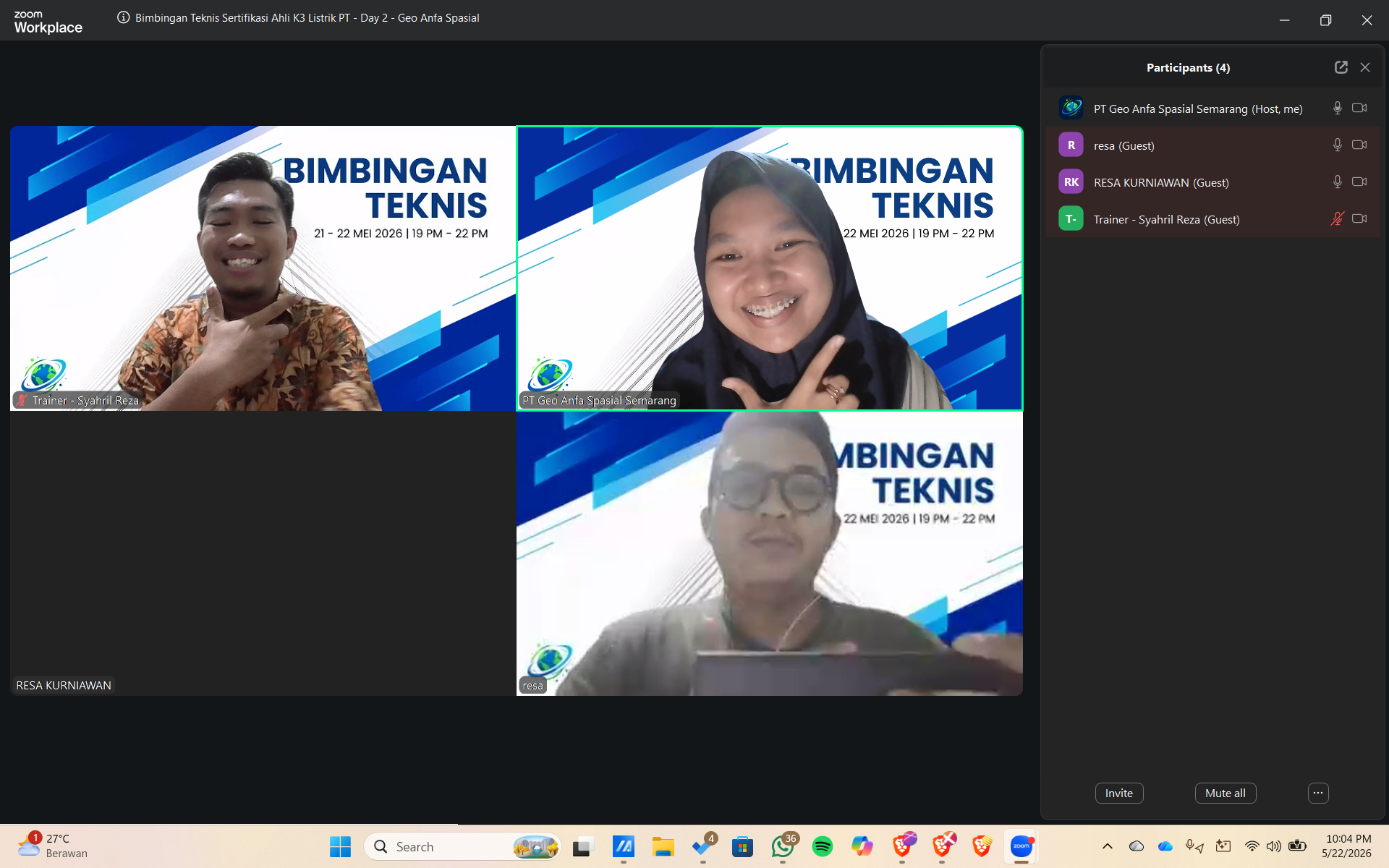The width and height of the screenshot is (1389, 868).
Task: Open the To Do app with badge 4
Action: [702, 846]
